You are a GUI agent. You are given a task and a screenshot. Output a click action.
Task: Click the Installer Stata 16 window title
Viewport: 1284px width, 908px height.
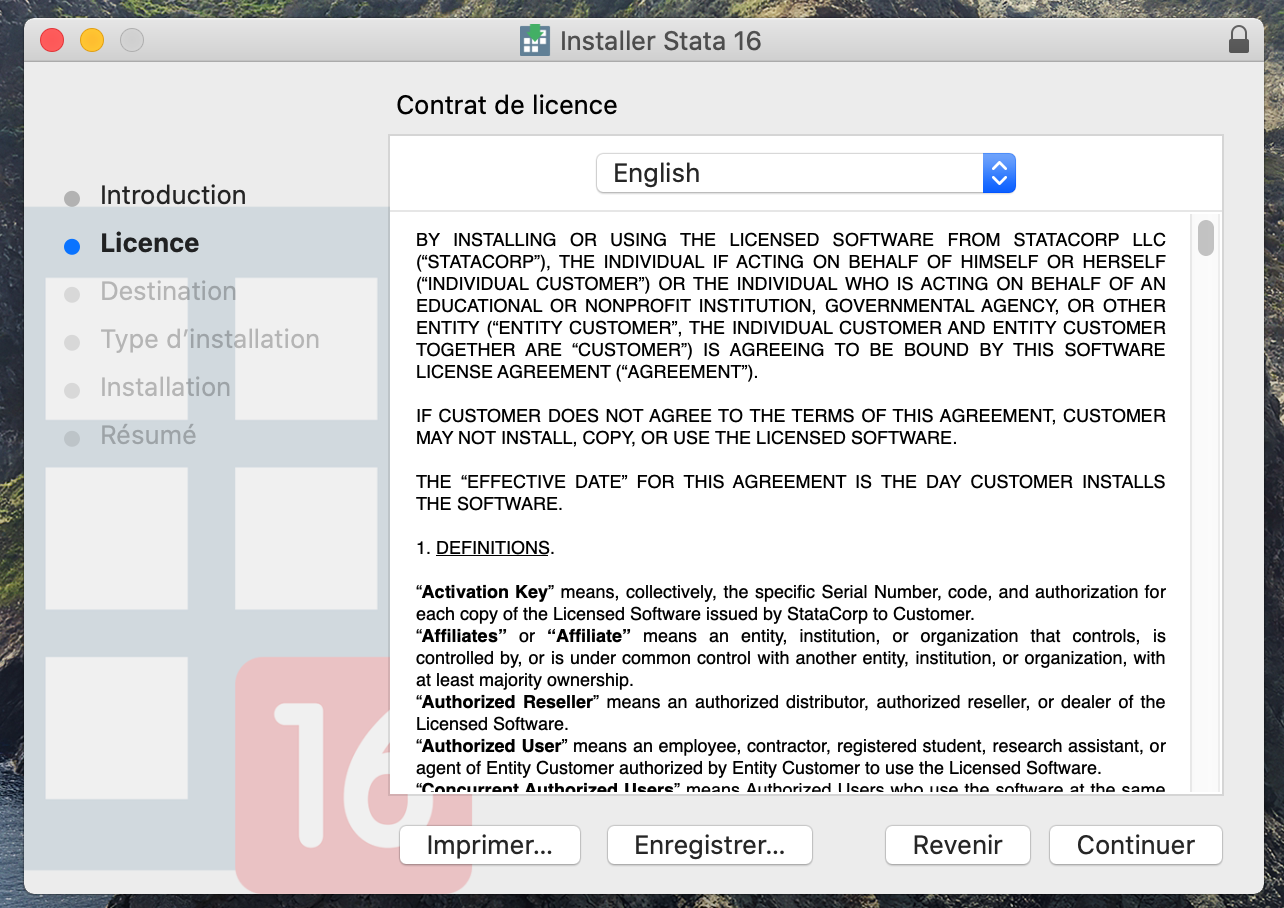pos(660,41)
